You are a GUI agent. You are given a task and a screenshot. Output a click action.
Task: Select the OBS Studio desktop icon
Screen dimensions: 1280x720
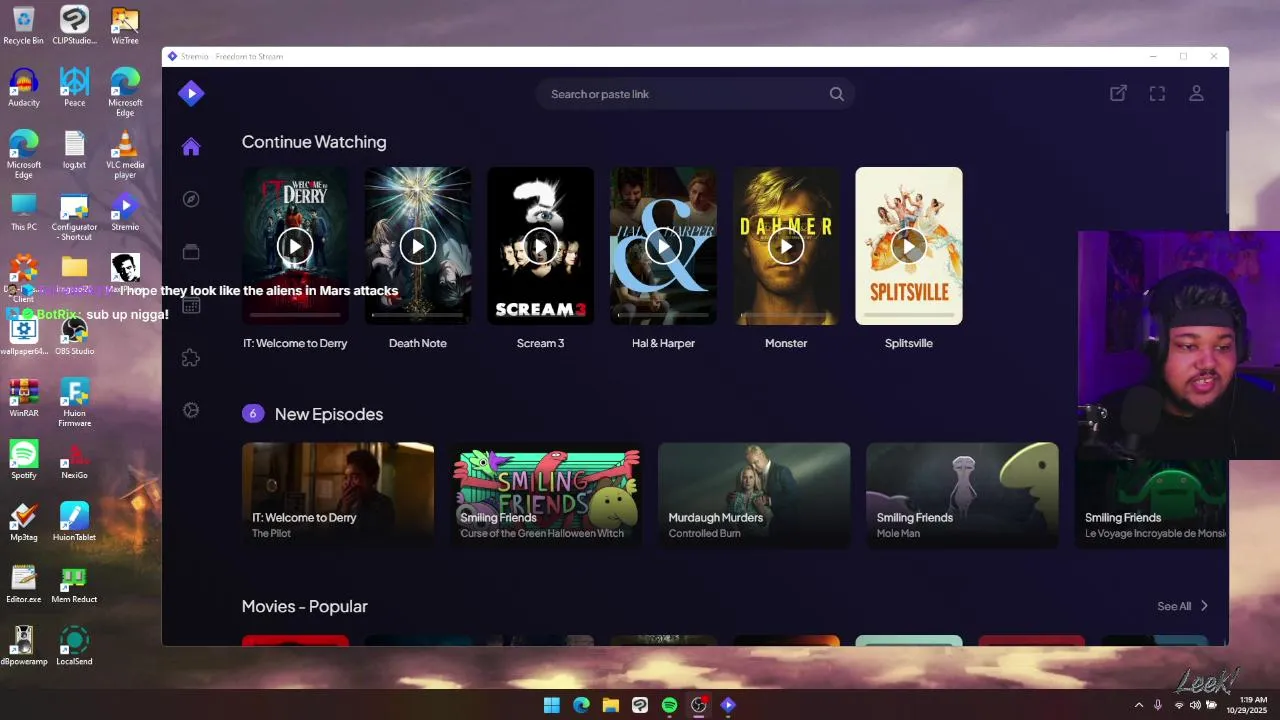pyautogui.click(x=74, y=336)
